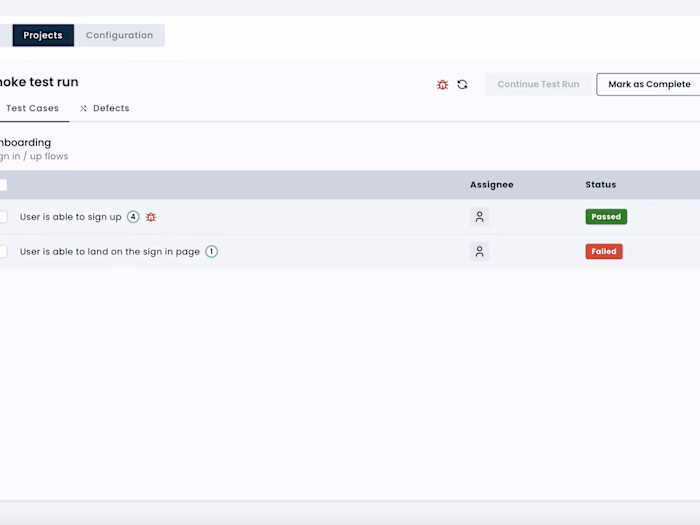This screenshot has height=525, width=700.
Task: Click the Mark as Complete button
Action: [x=649, y=84]
